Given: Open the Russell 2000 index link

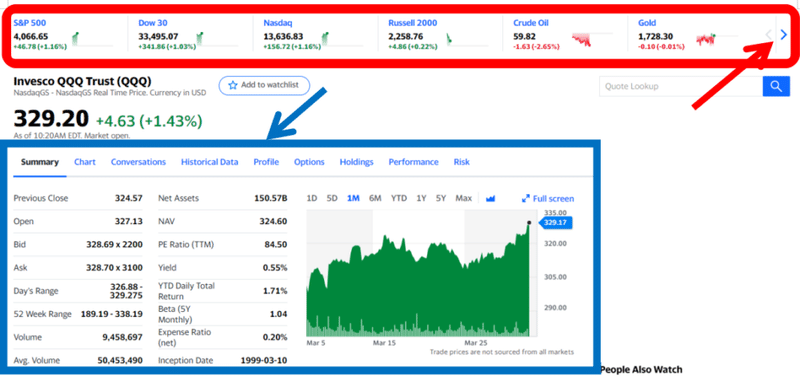Looking at the screenshot, I should pos(412,23).
